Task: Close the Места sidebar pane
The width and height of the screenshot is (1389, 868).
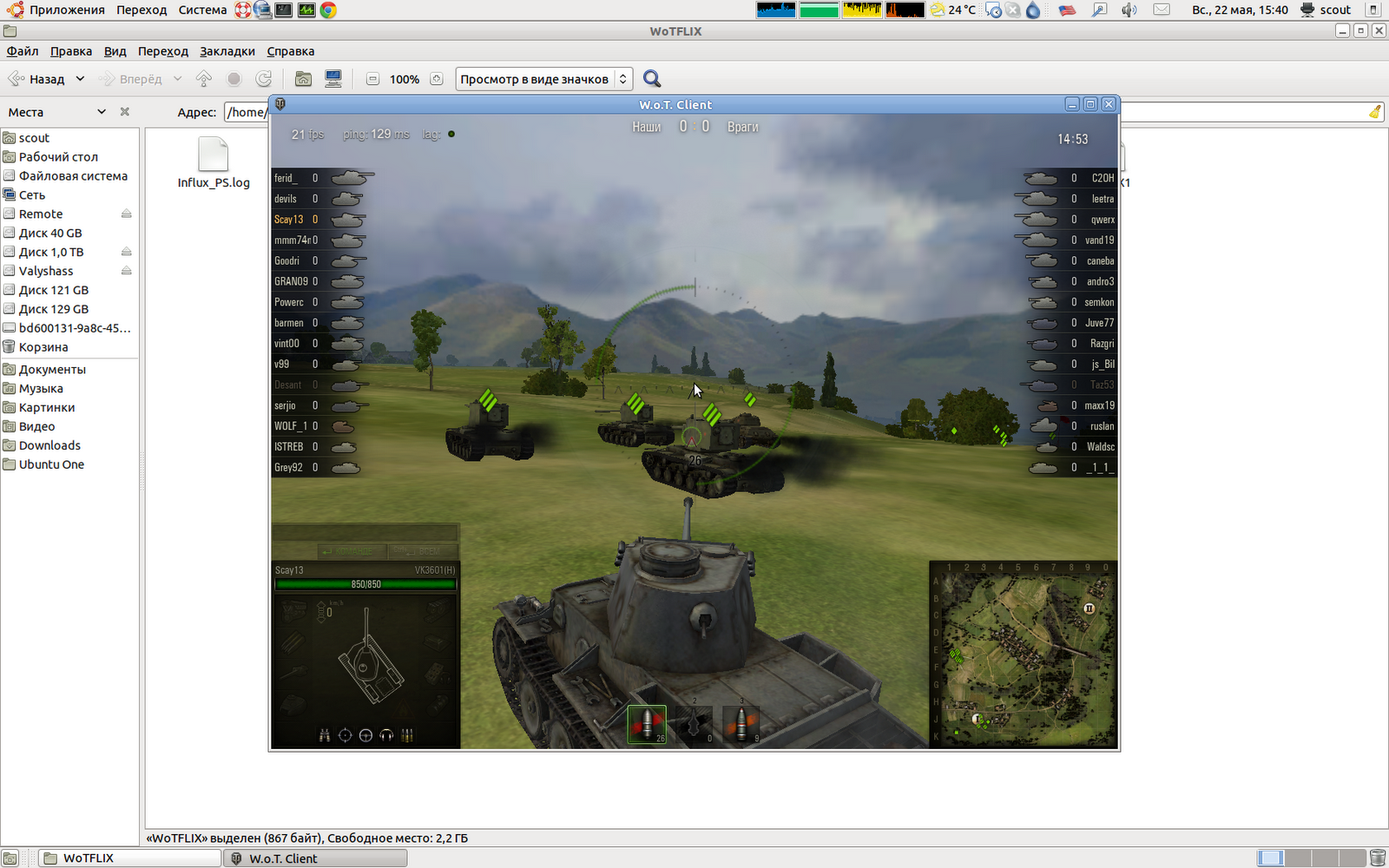Action: click(124, 112)
